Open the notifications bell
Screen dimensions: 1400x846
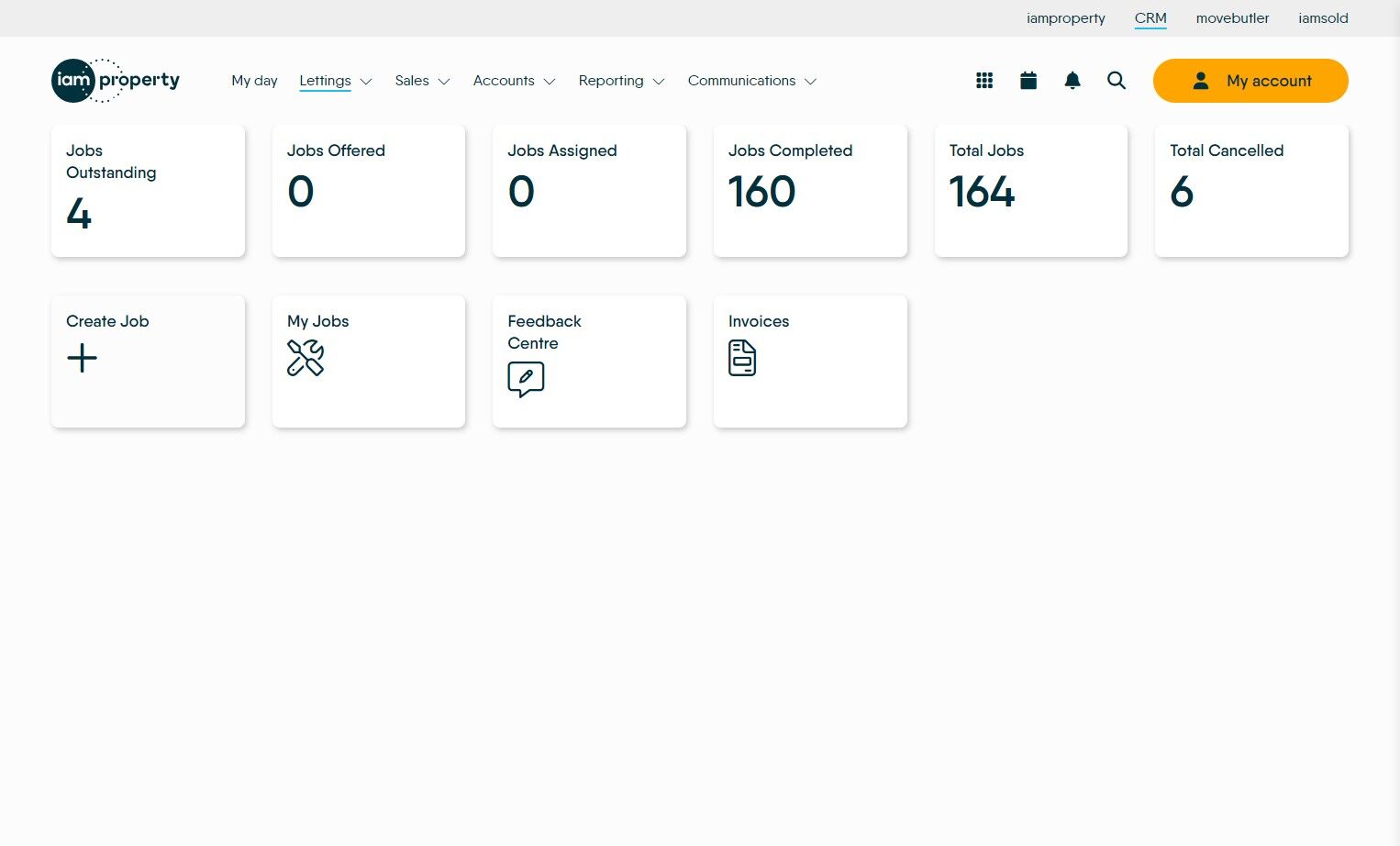pyautogui.click(x=1072, y=81)
